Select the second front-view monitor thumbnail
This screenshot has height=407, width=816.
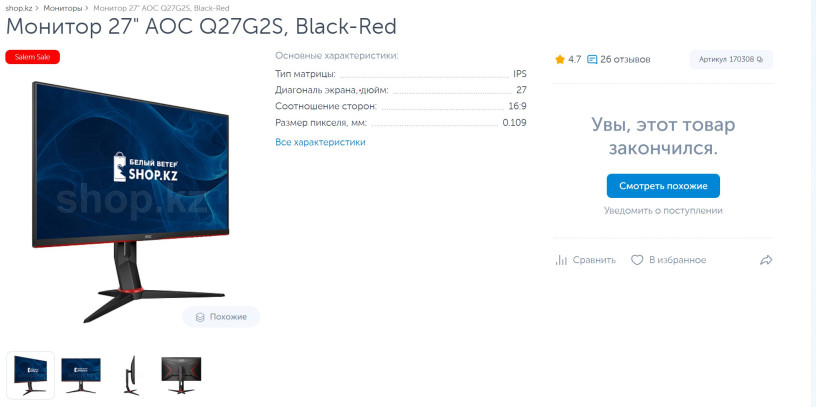point(81,374)
